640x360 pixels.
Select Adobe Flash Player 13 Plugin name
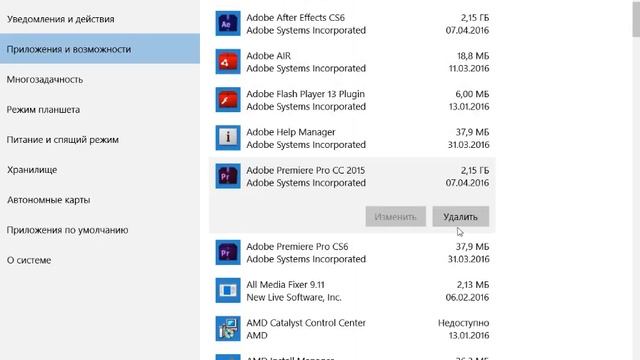click(305, 94)
